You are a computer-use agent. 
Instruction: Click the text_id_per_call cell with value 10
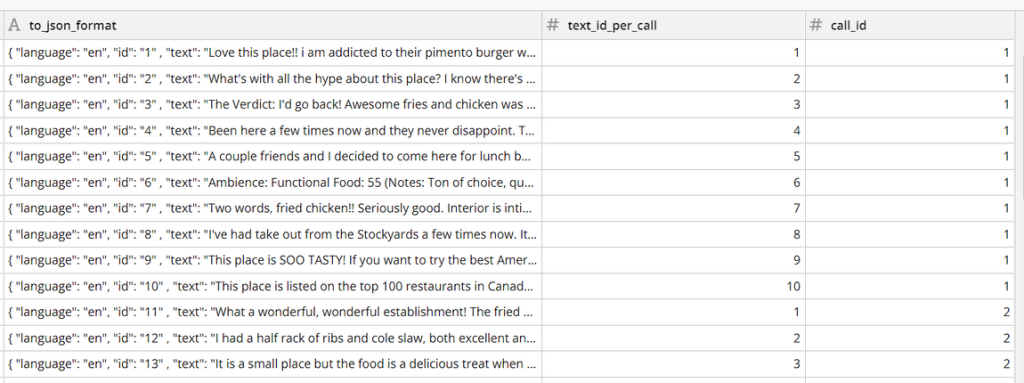pyautogui.click(x=673, y=286)
